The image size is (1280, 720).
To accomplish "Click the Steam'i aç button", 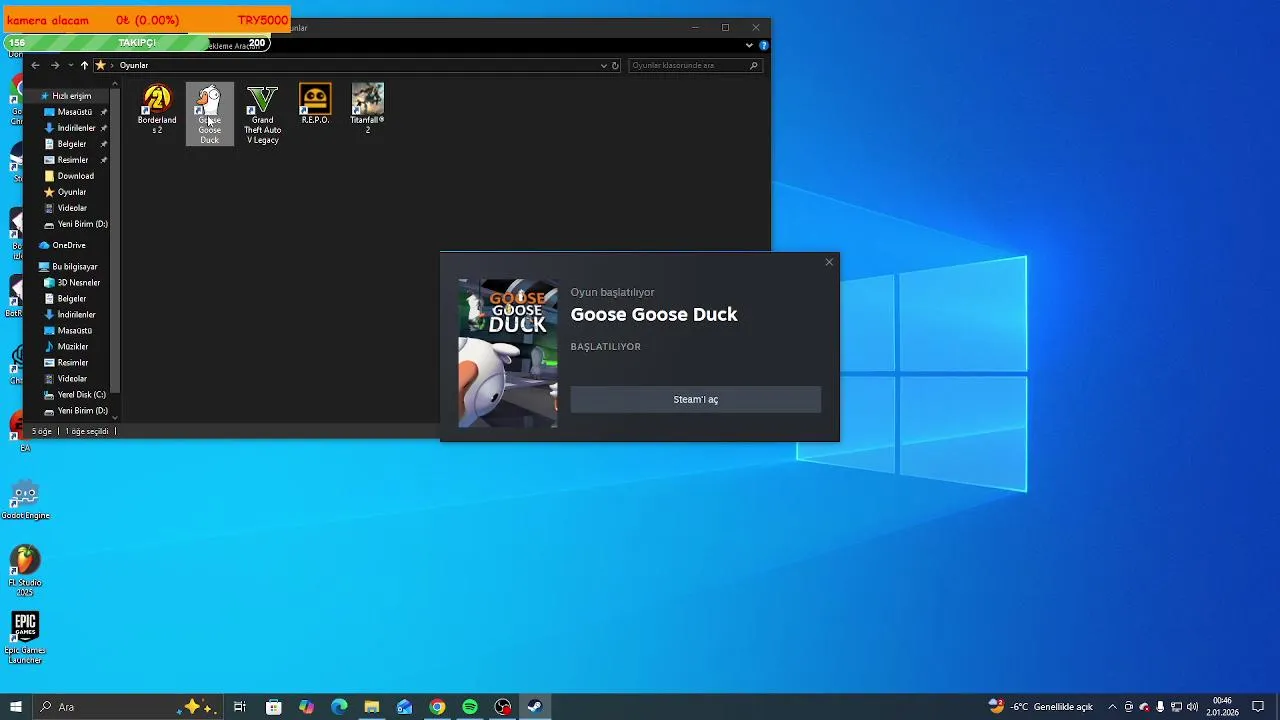I will click(695, 399).
